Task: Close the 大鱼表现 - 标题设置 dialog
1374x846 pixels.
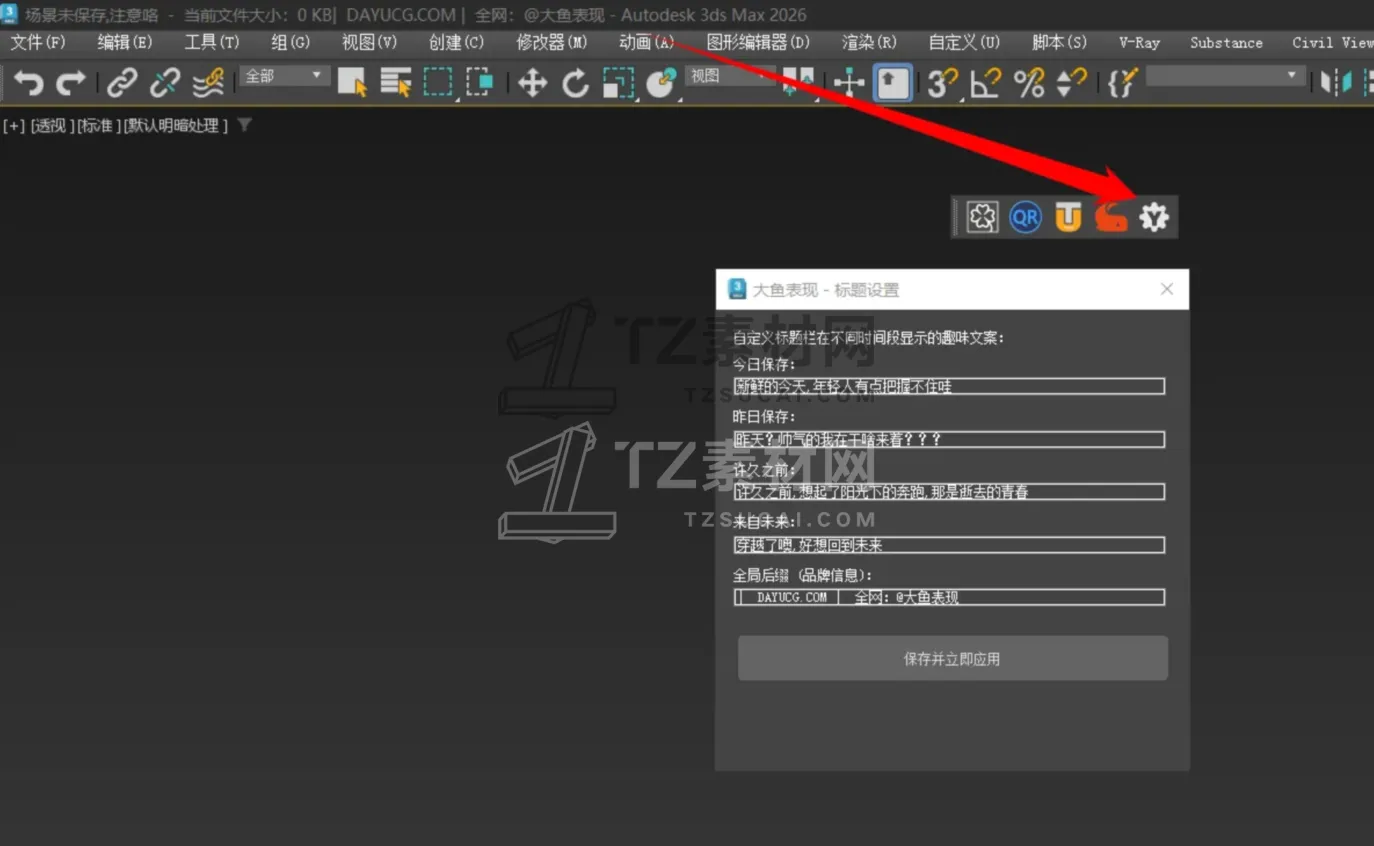Action: pos(1166,289)
